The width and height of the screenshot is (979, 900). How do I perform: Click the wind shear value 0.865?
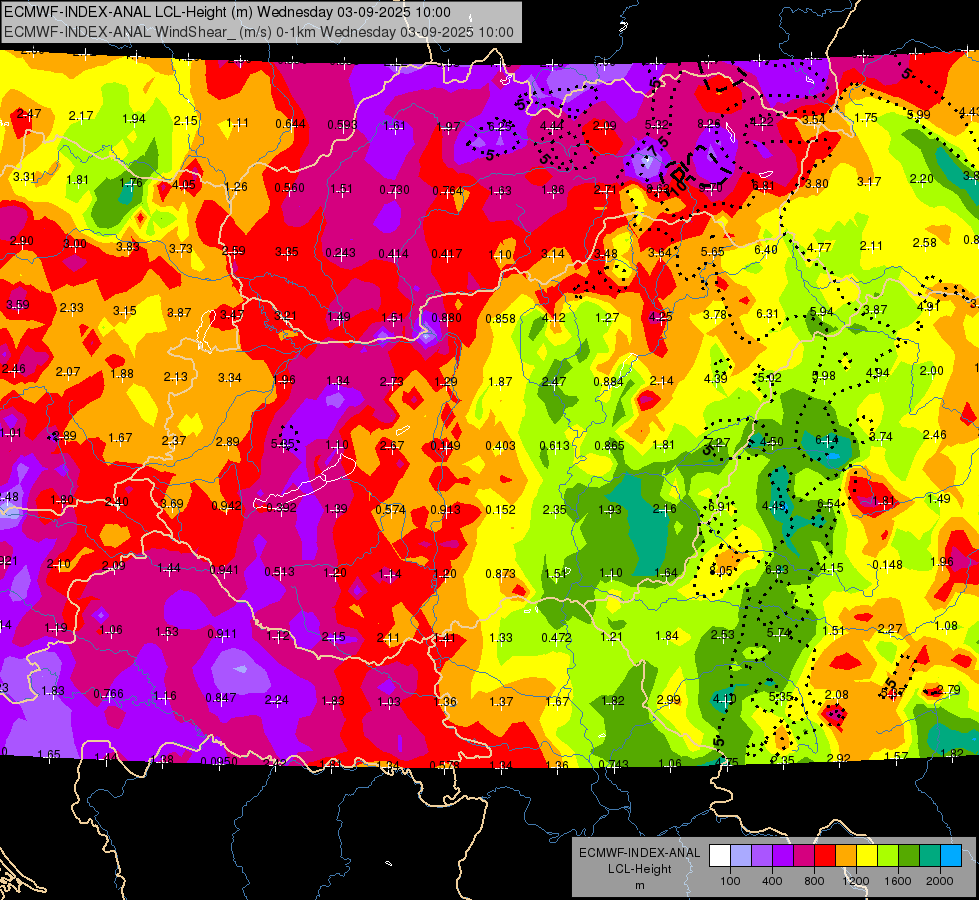(609, 445)
